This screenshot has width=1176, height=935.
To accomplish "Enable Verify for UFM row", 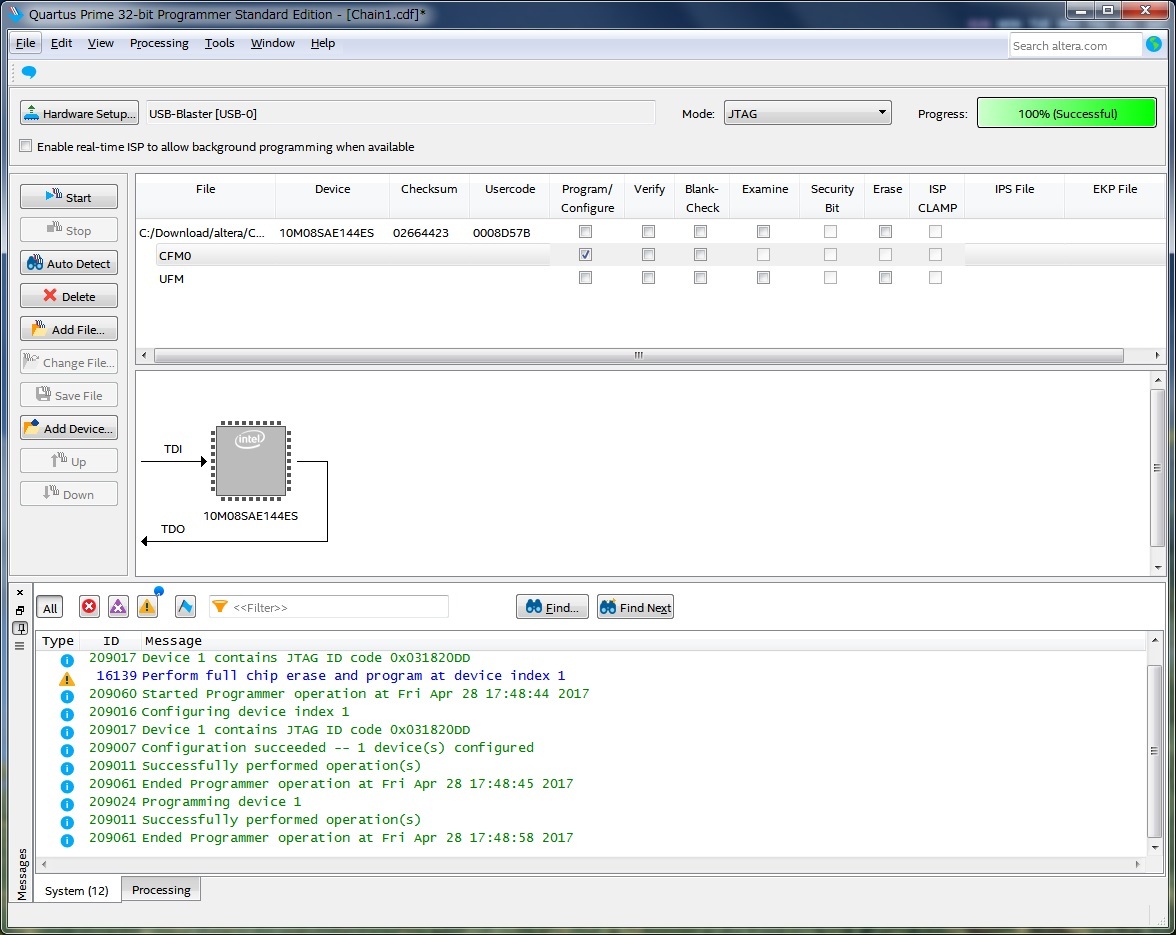I will (x=649, y=277).
